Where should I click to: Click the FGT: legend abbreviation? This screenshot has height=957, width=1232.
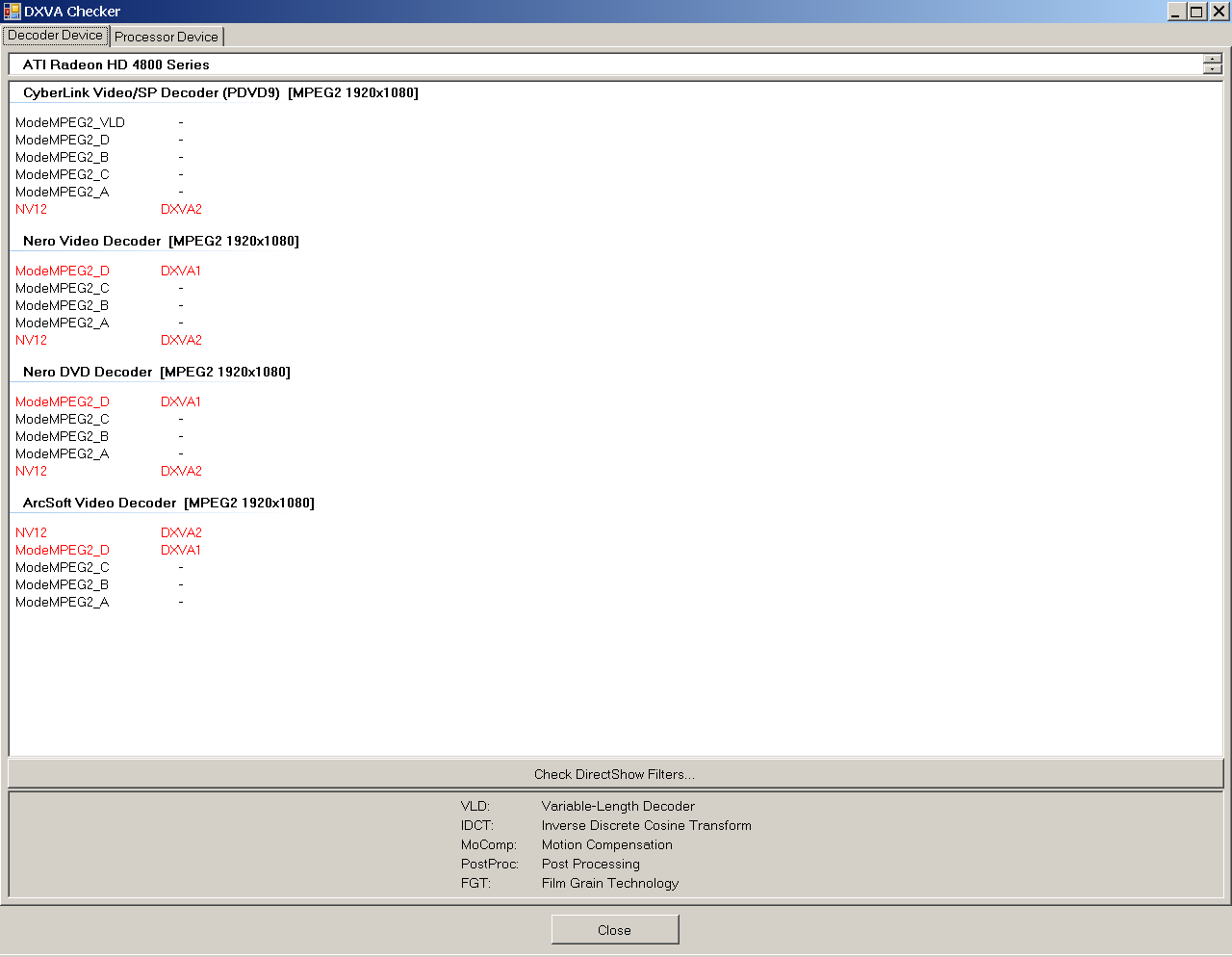click(476, 884)
